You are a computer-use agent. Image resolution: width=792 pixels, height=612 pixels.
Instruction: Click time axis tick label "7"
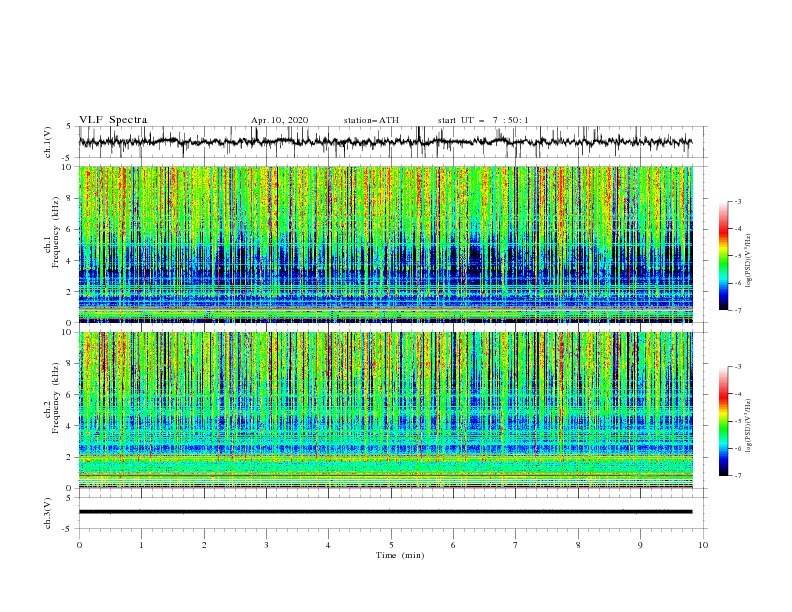point(516,545)
